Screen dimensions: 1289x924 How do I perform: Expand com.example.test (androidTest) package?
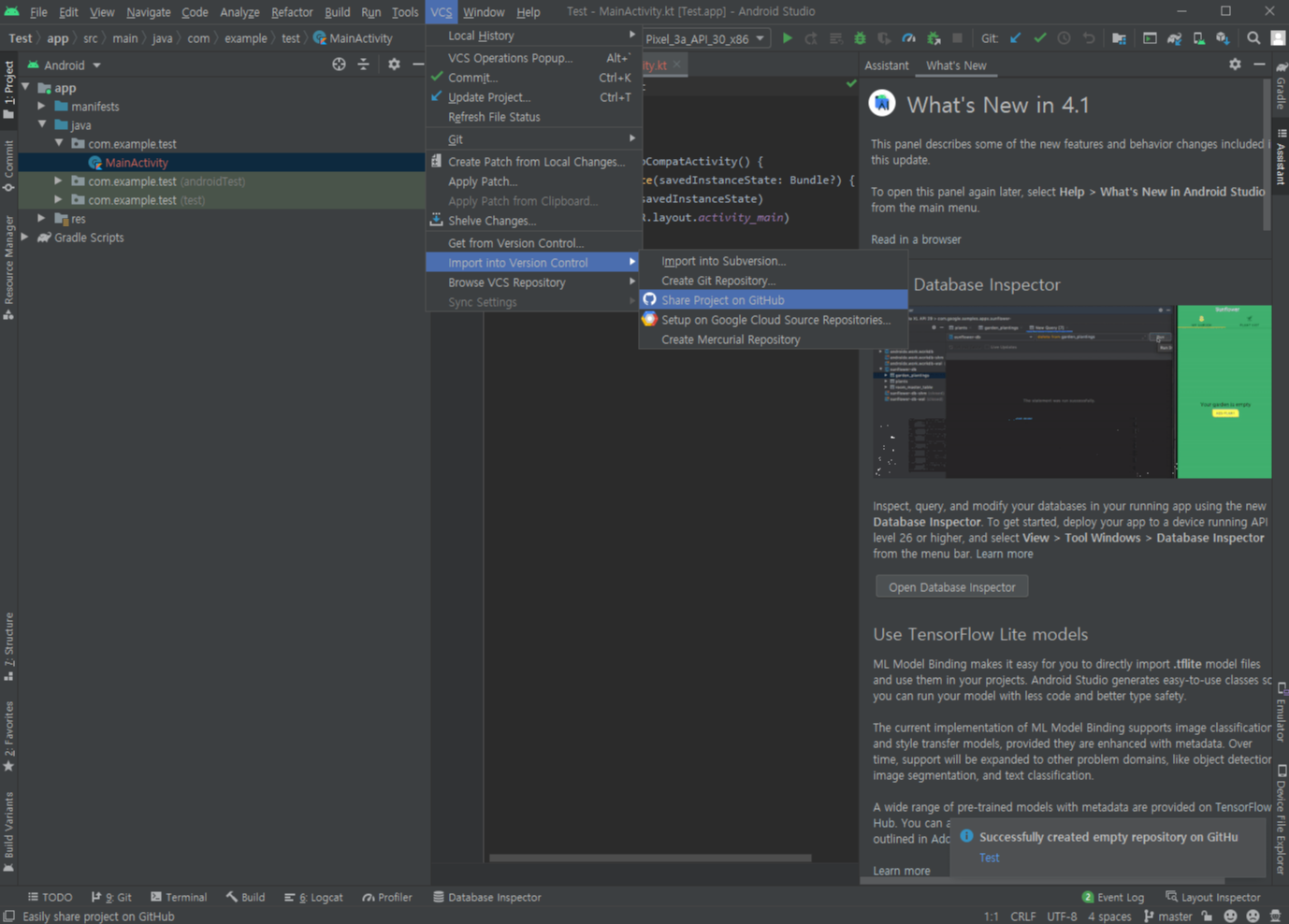(59, 180)
